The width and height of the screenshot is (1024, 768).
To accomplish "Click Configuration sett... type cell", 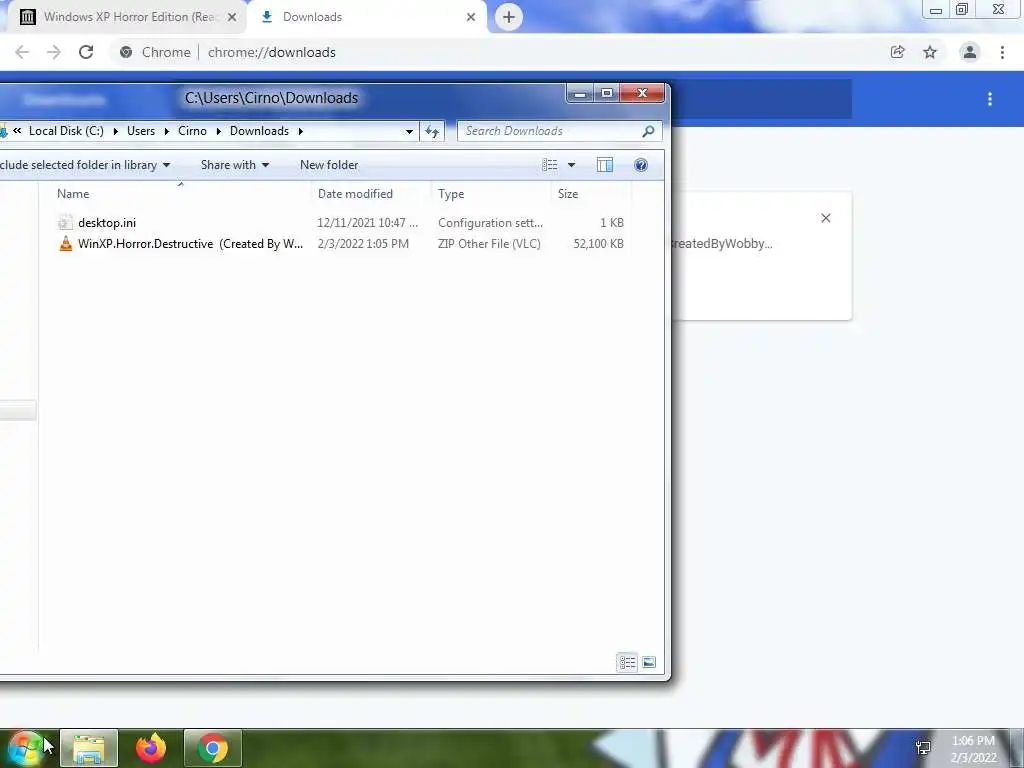I will [x=490, y=223].
